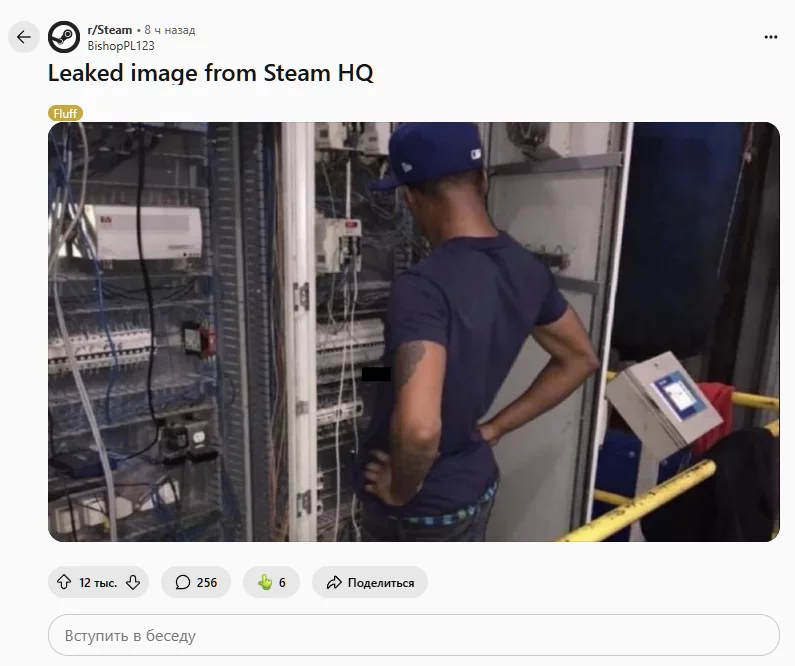Viewport: 795px width, 666px height.
Task: Open BishopPL123 user profile
Action: pyautogui.click(x=121, y=46)
